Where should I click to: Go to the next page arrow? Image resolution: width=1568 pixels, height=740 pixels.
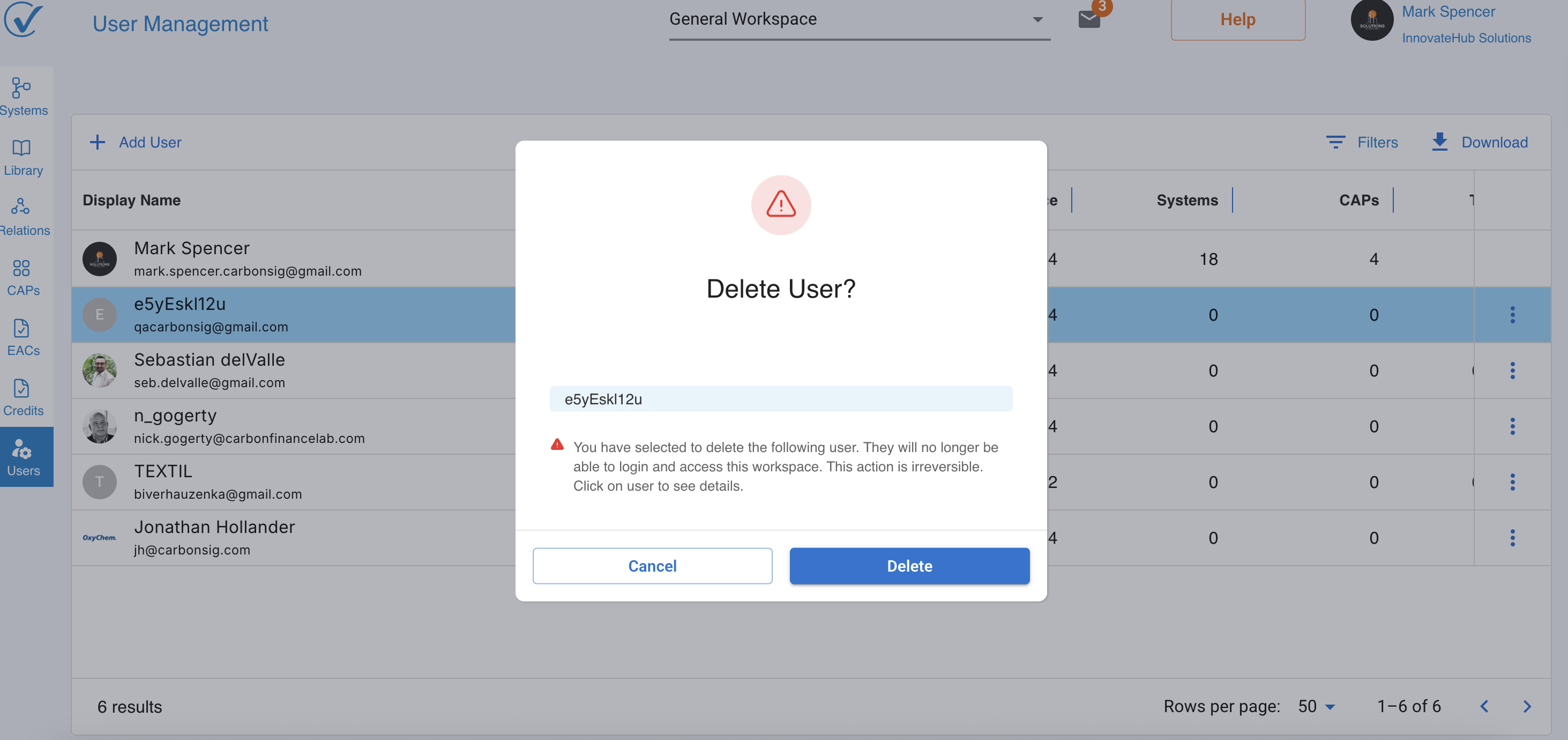[x=1527, y=706]
